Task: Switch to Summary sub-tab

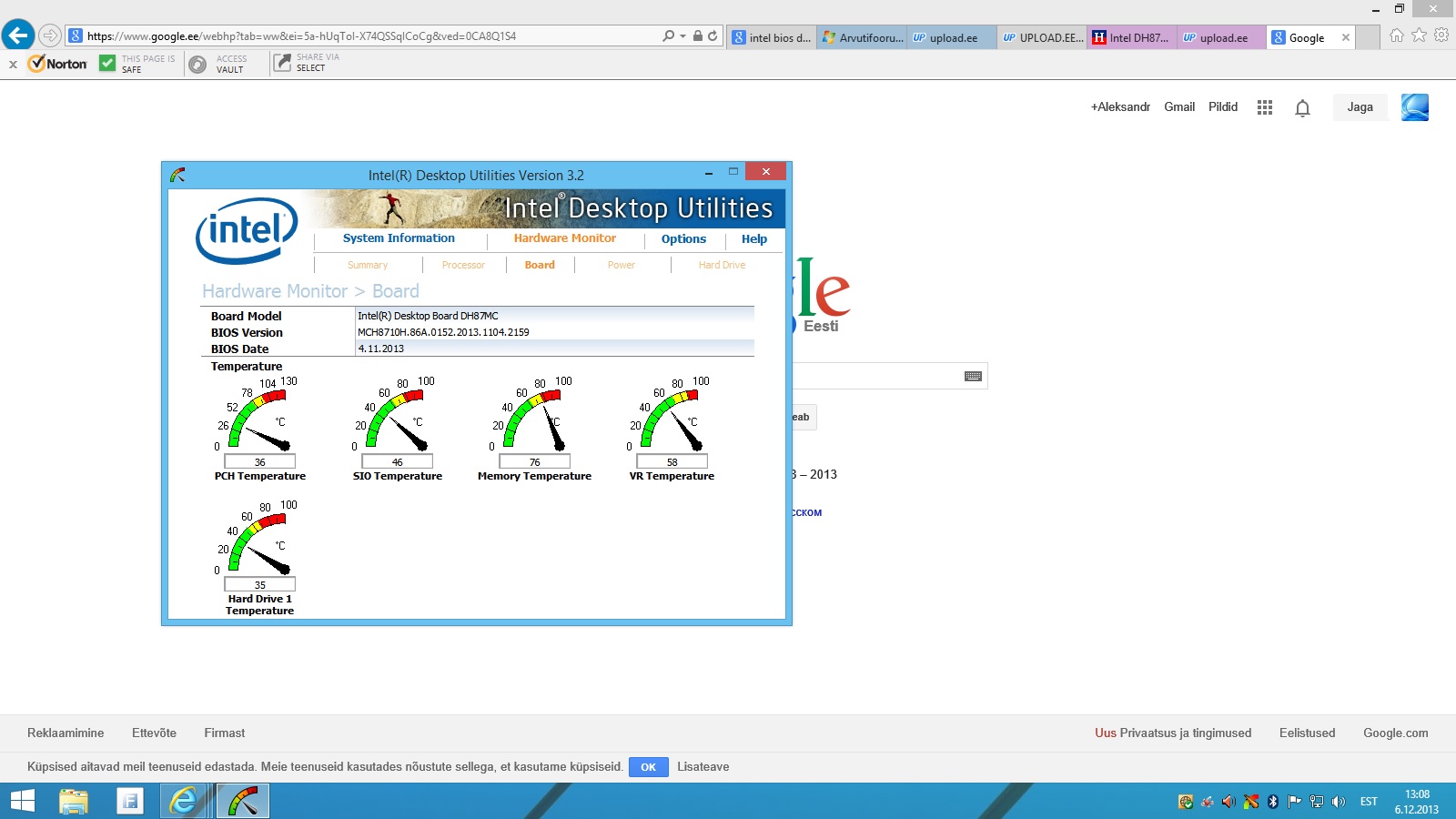Action: (368, 265)
